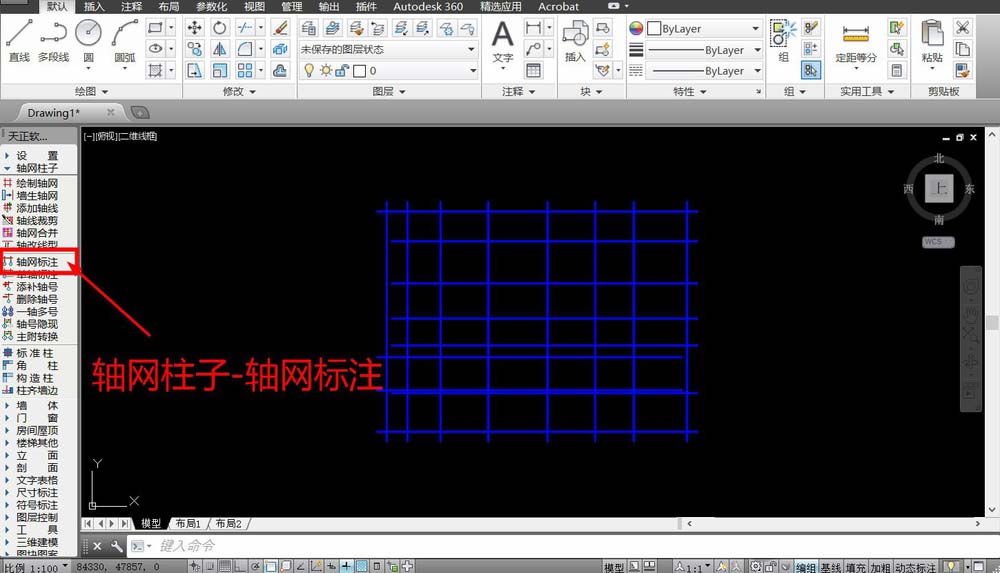Click the 二维线框 visual style label
This screenshot has height=573, width=1000.
(138, 136)
